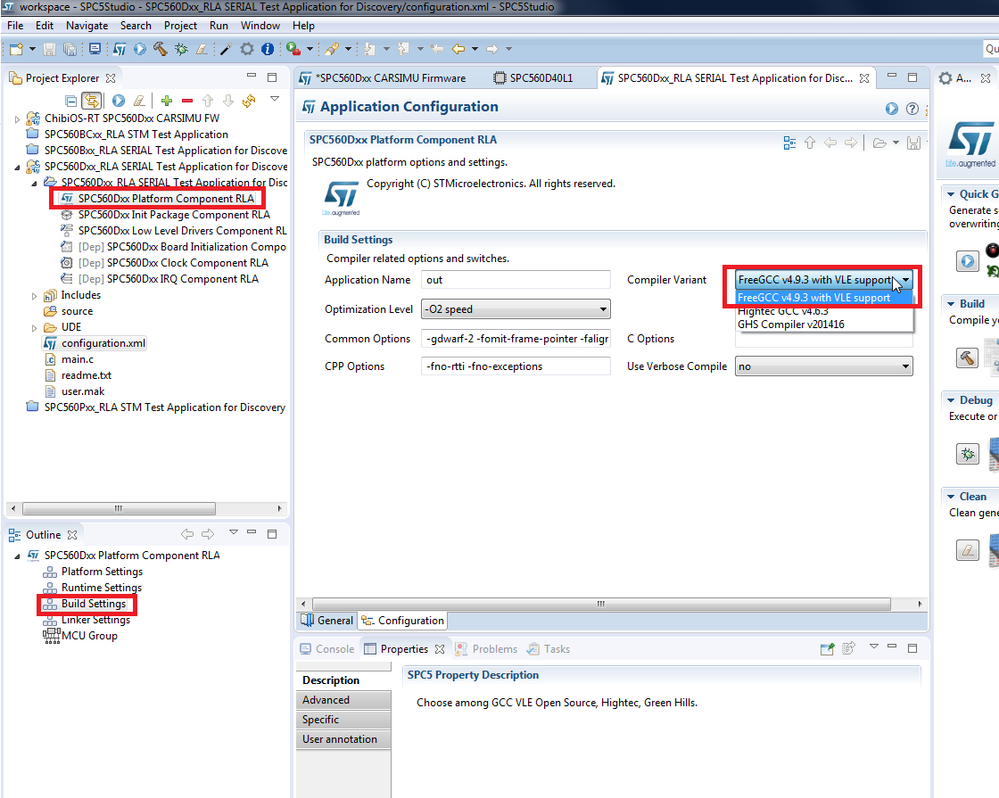This screenshot has width=999, height=798.
Task: Collapse the Quick section in right panel
Action: pos(951,194)
